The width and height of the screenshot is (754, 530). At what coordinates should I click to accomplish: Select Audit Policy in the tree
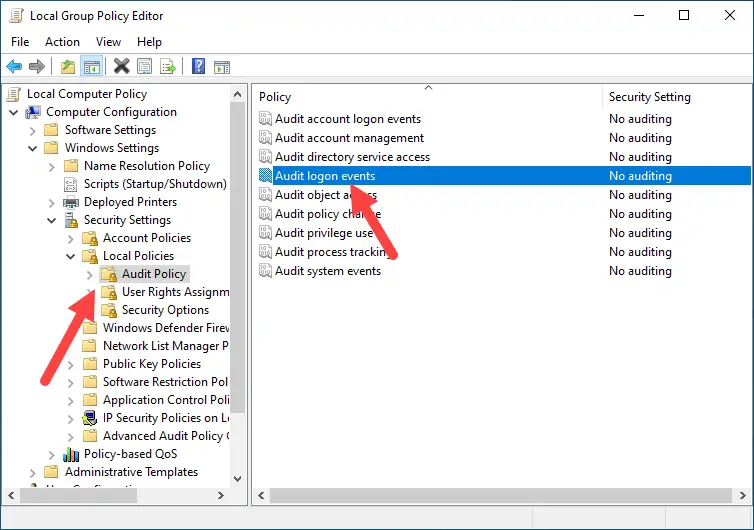click(x=154, y=274)
